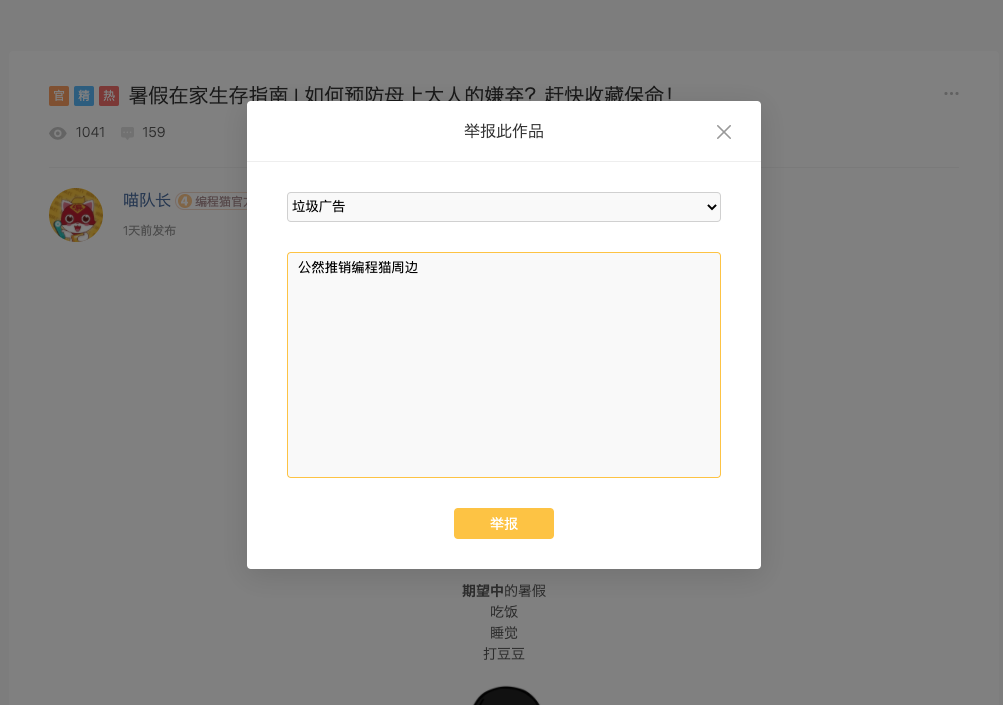The height and width of the screenshot is (705, 1003).
Task: Click the 159 comment count
Action: 154,132
